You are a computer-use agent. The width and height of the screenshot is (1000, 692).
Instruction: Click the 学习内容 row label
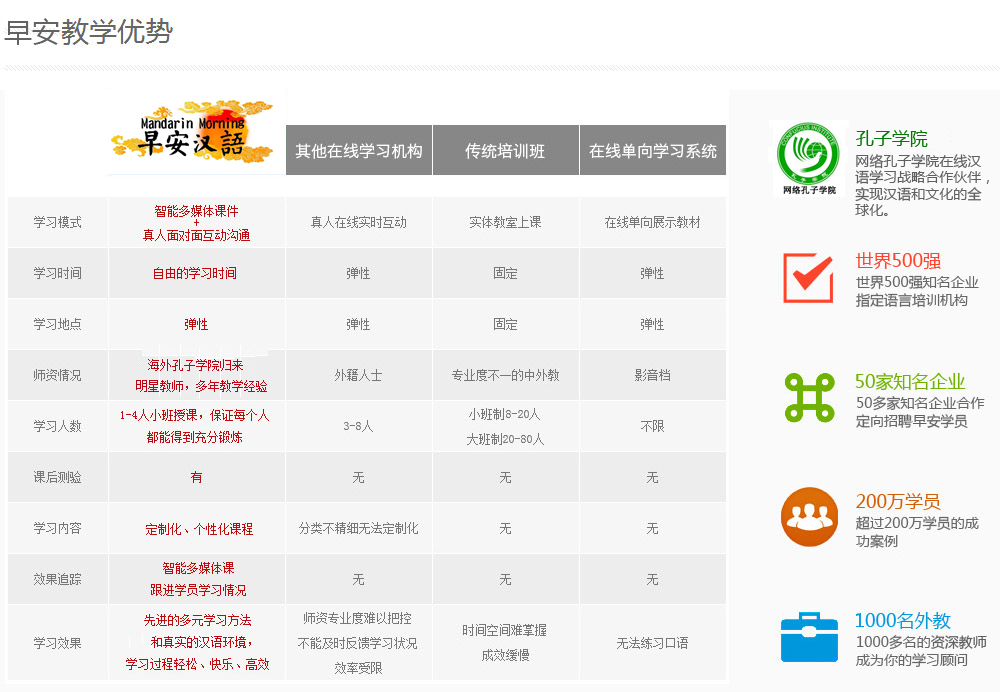(57, 528)
